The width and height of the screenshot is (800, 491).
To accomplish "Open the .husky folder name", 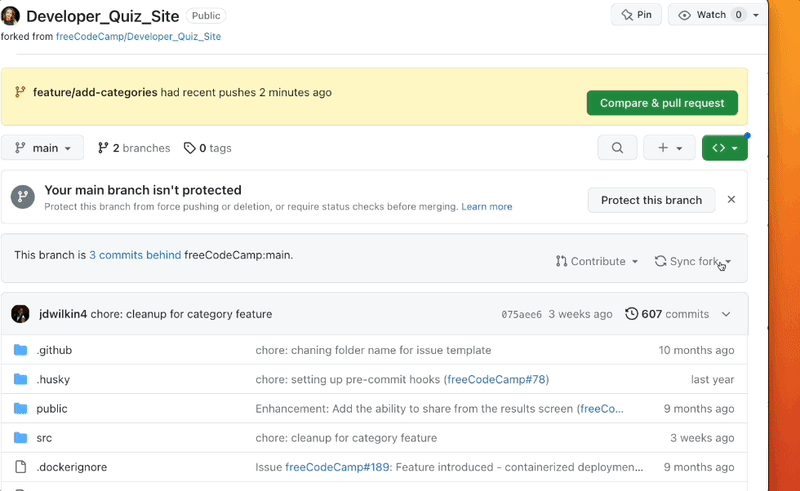I will click(x=53, y=379).
